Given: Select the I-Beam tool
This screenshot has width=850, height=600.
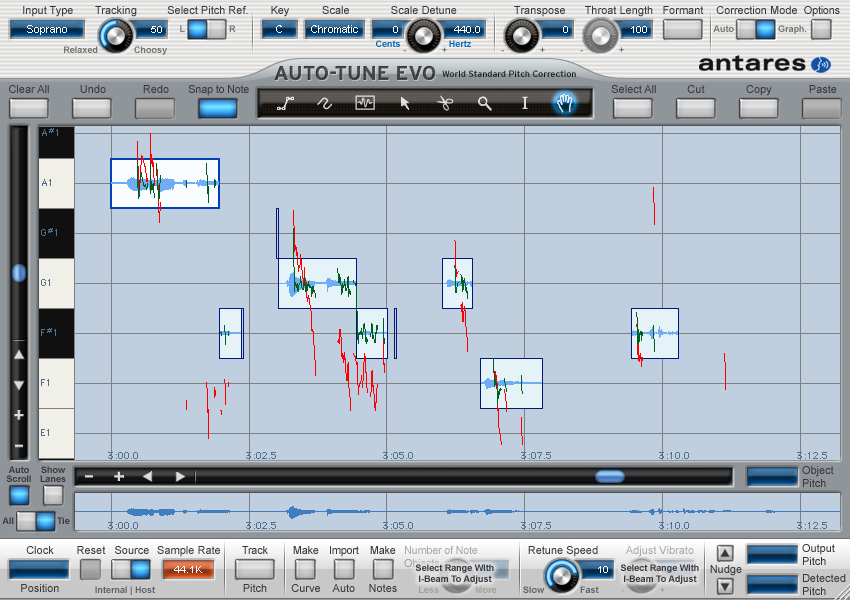Looking at the screenshot, I should (524, 103).
